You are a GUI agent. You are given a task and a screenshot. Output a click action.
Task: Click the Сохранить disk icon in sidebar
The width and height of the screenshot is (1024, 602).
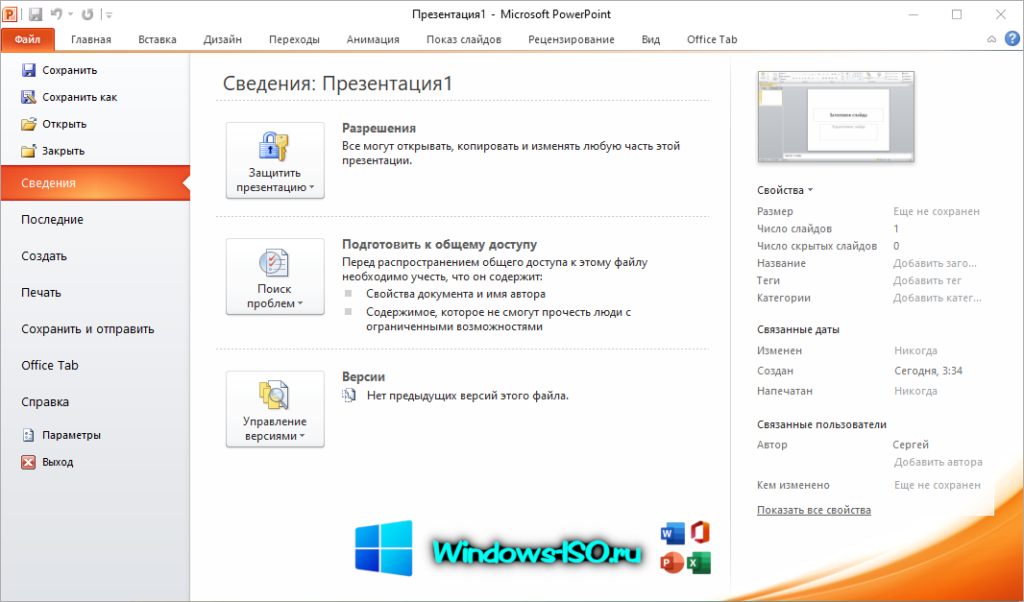pos(29,70)
